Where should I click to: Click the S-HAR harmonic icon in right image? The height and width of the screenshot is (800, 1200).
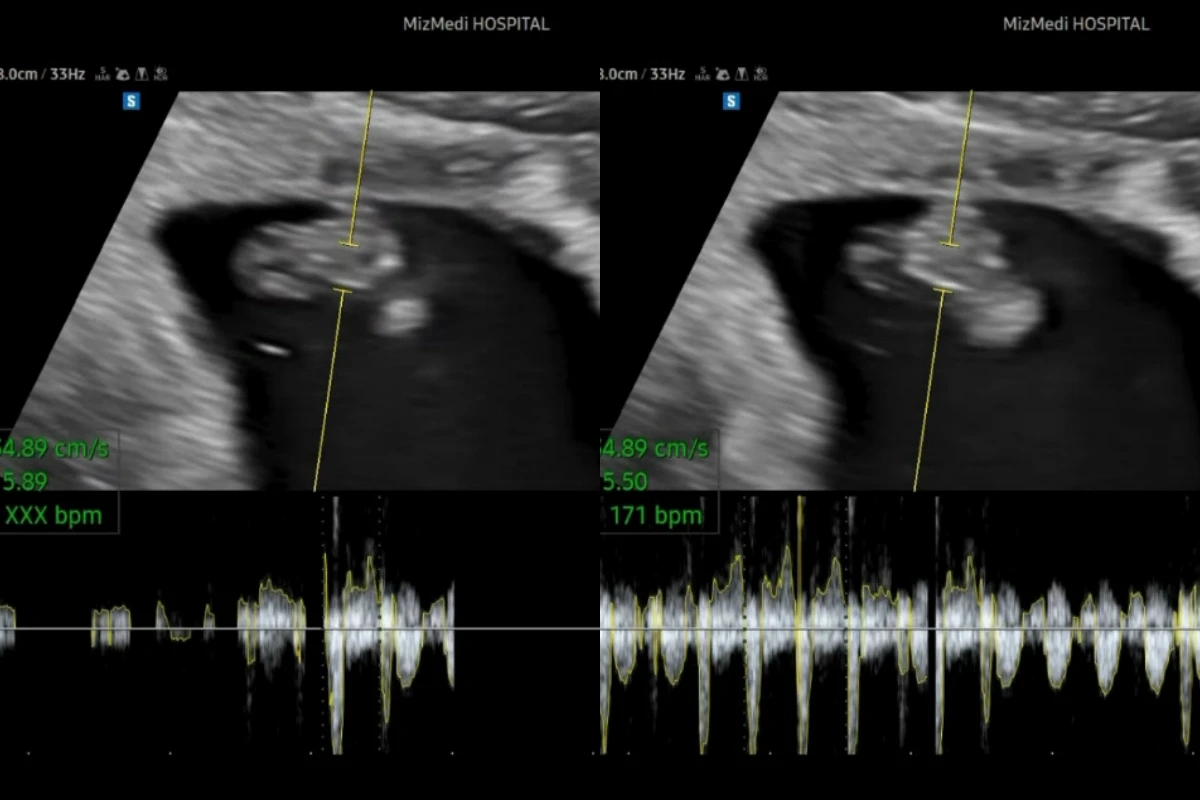(x=702, y=74)
